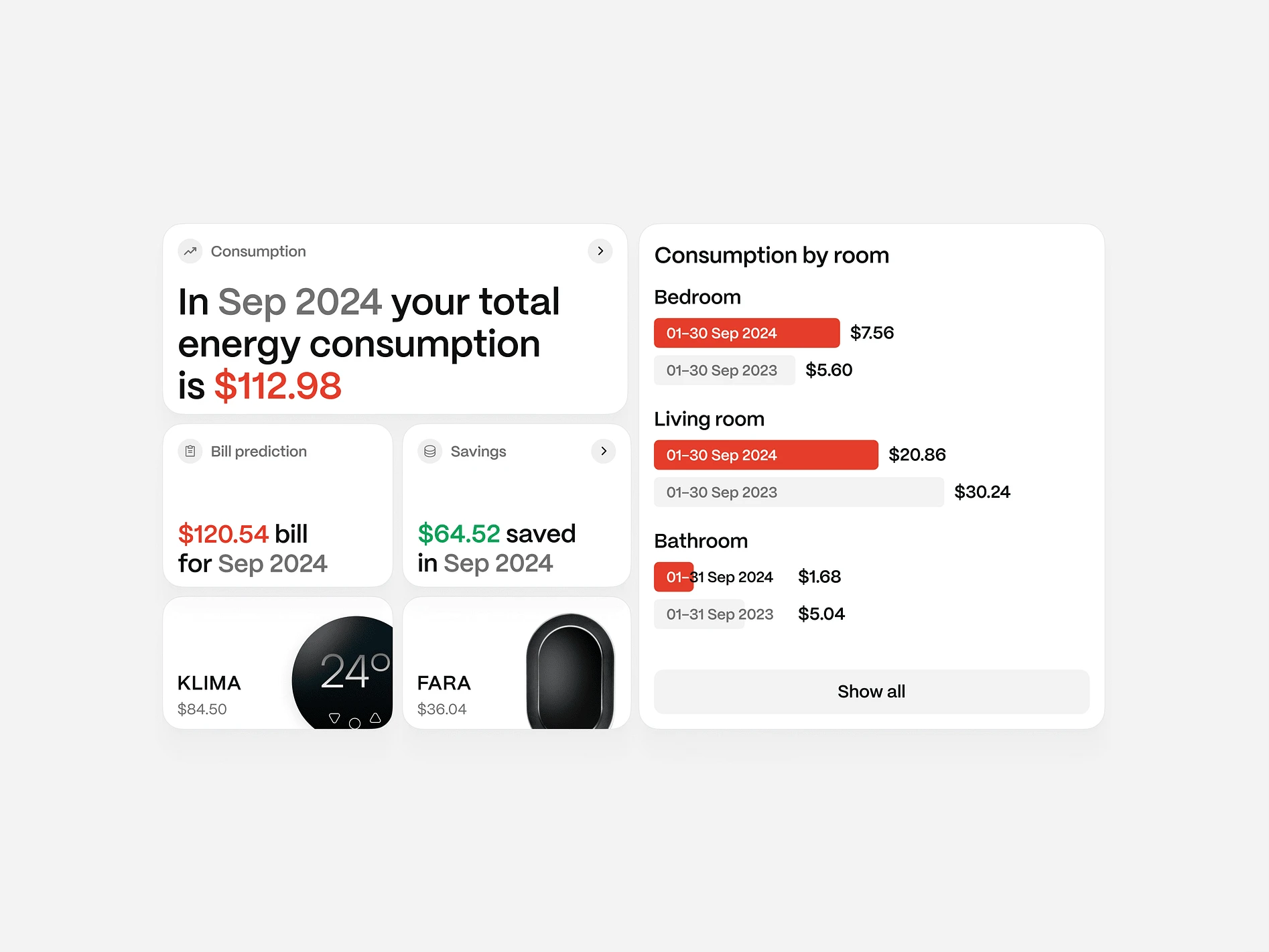Open the KLIMA device card
Viewport: 1269px width, 952px height.
tap(278, 663)
